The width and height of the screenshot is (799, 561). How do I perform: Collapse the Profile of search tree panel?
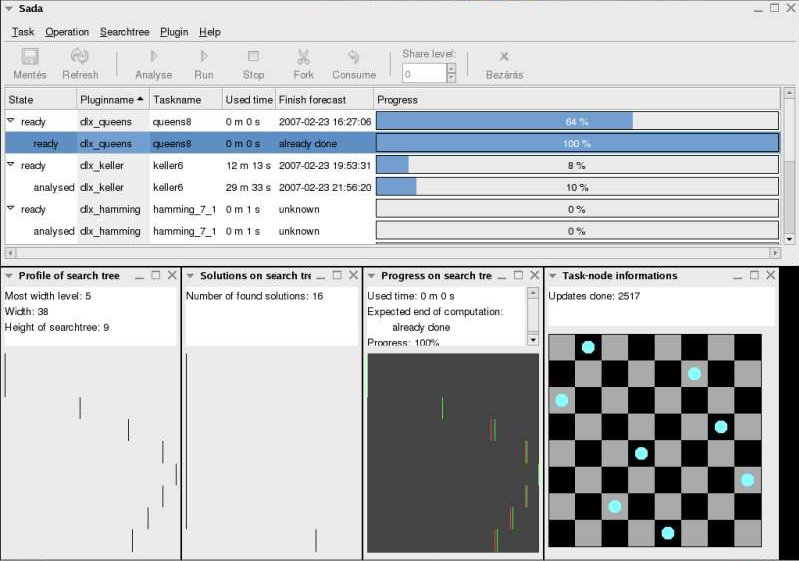click(10, 276)
